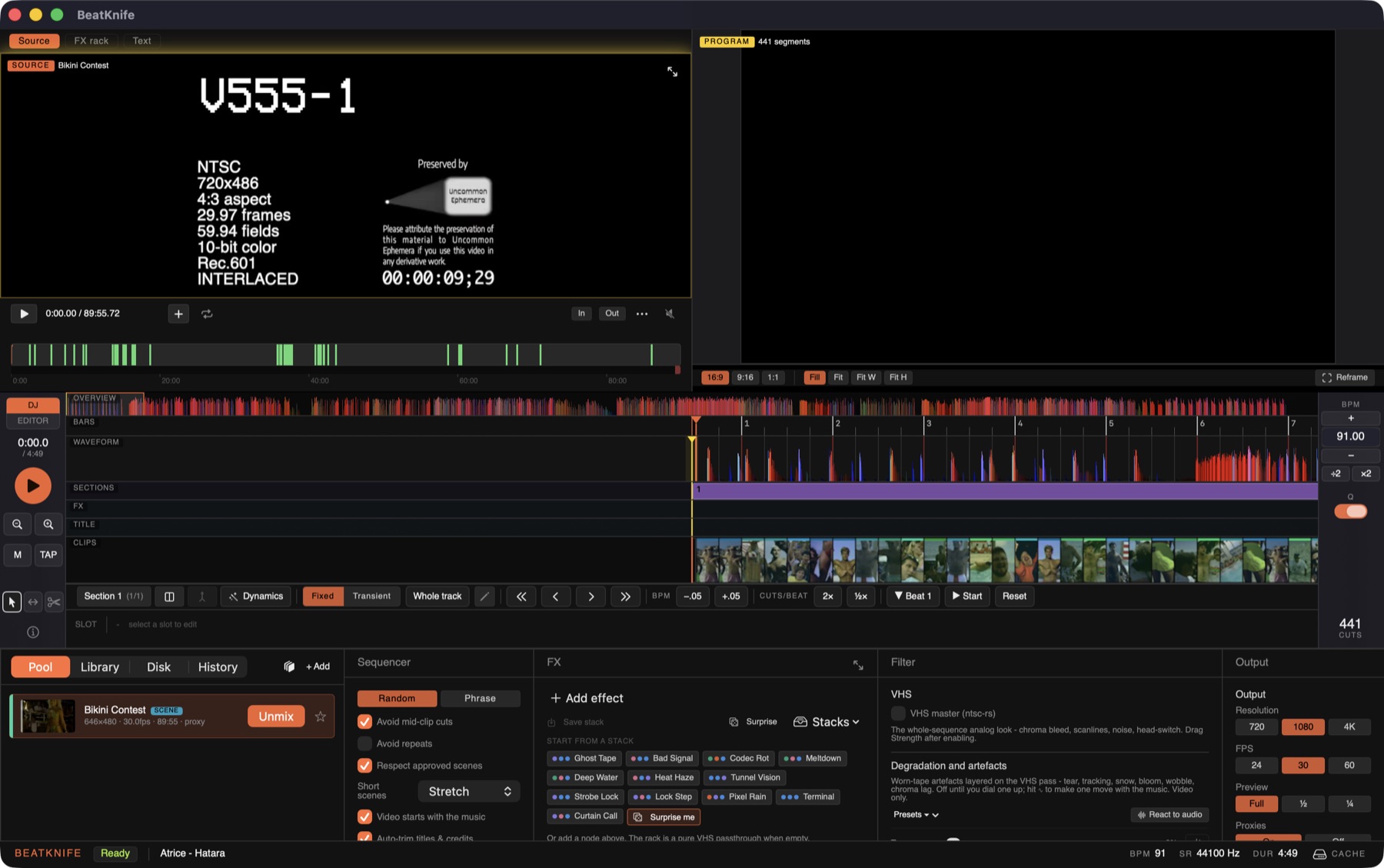Select the horizontal move tool
Image resolution: width=1384 pixels, height=868 pixels.
[33, 602]
